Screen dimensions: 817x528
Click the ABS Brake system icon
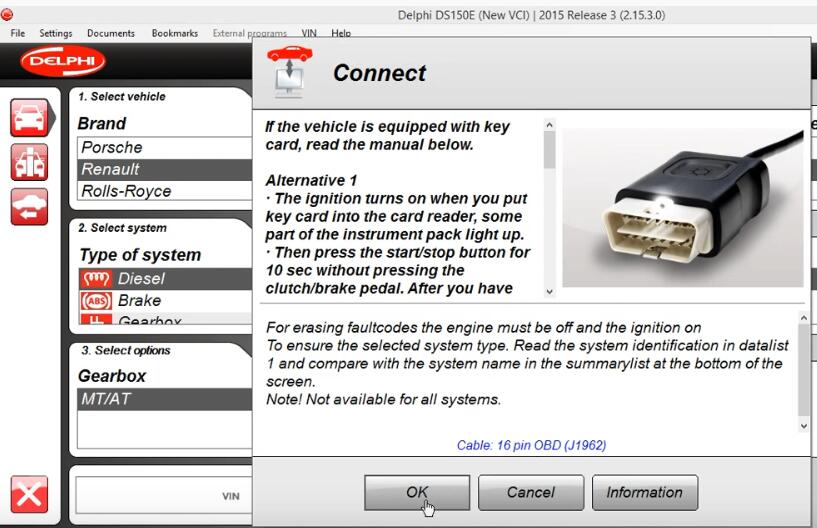(x=93, y=300)
